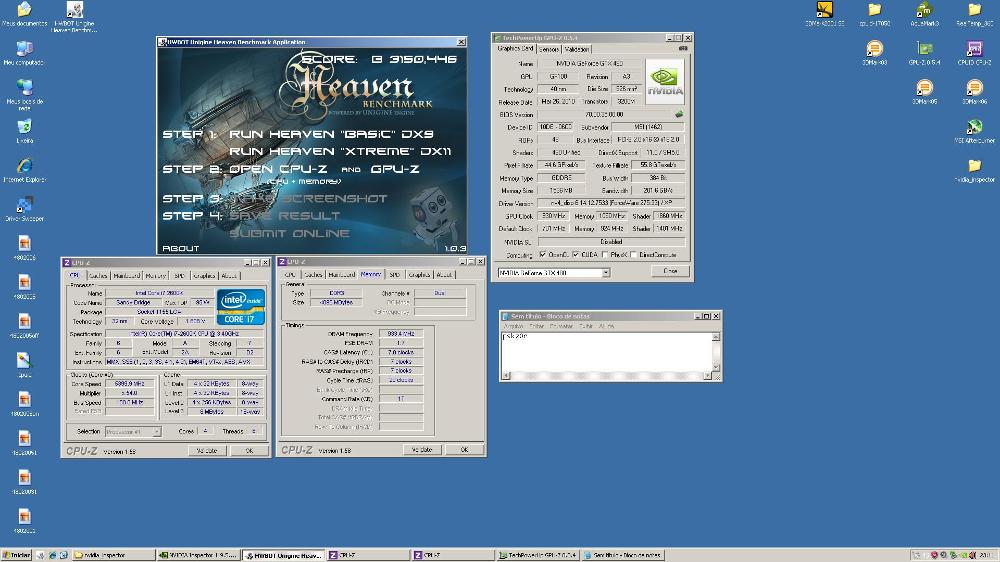Open Mainboard tab in left CPU-Z window
Viewport: 1000px width, 562px height.
pos(126,276)
